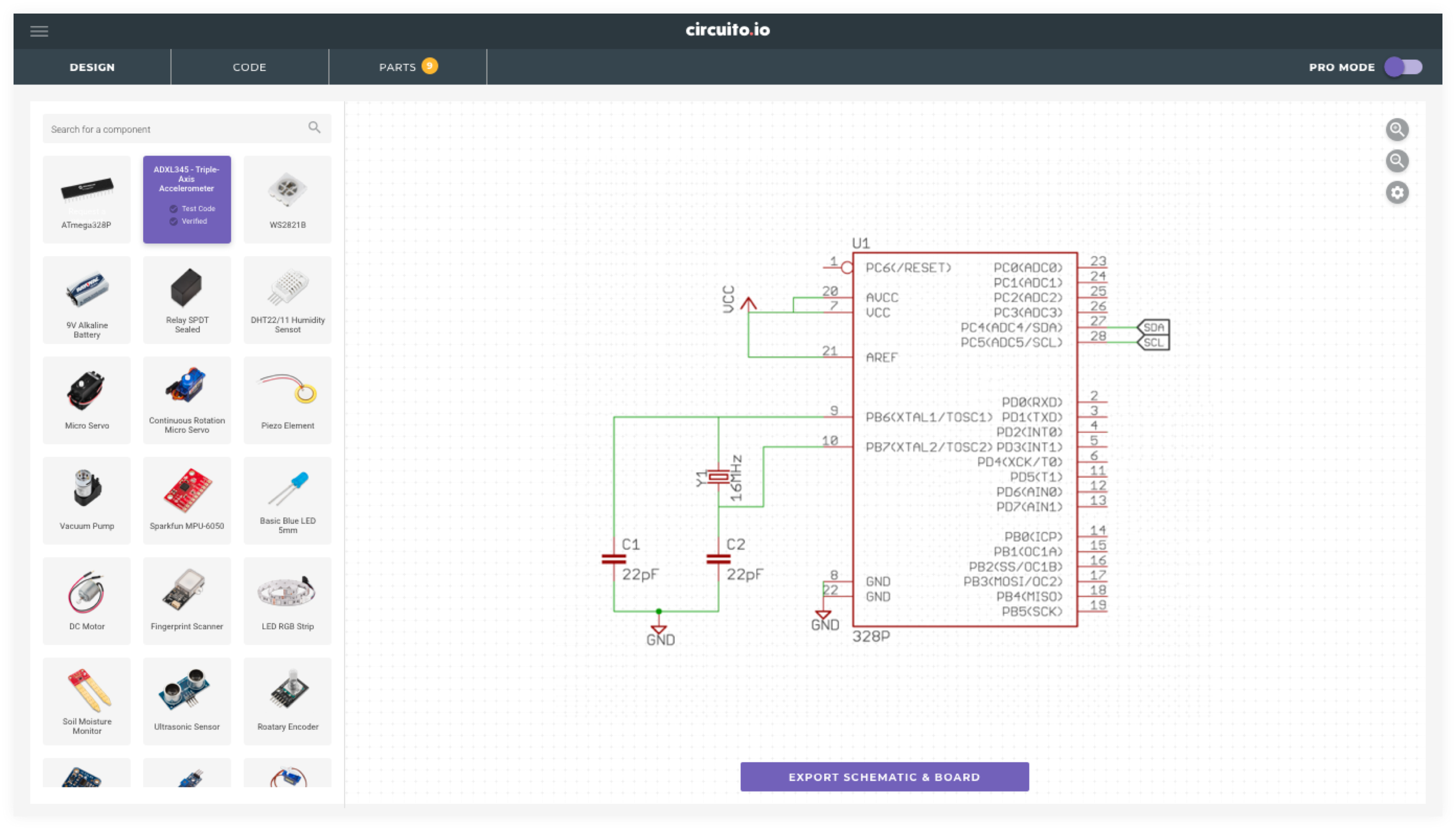Open canvas settings gear
The image size is (1456, 830).
(1397, 193)
